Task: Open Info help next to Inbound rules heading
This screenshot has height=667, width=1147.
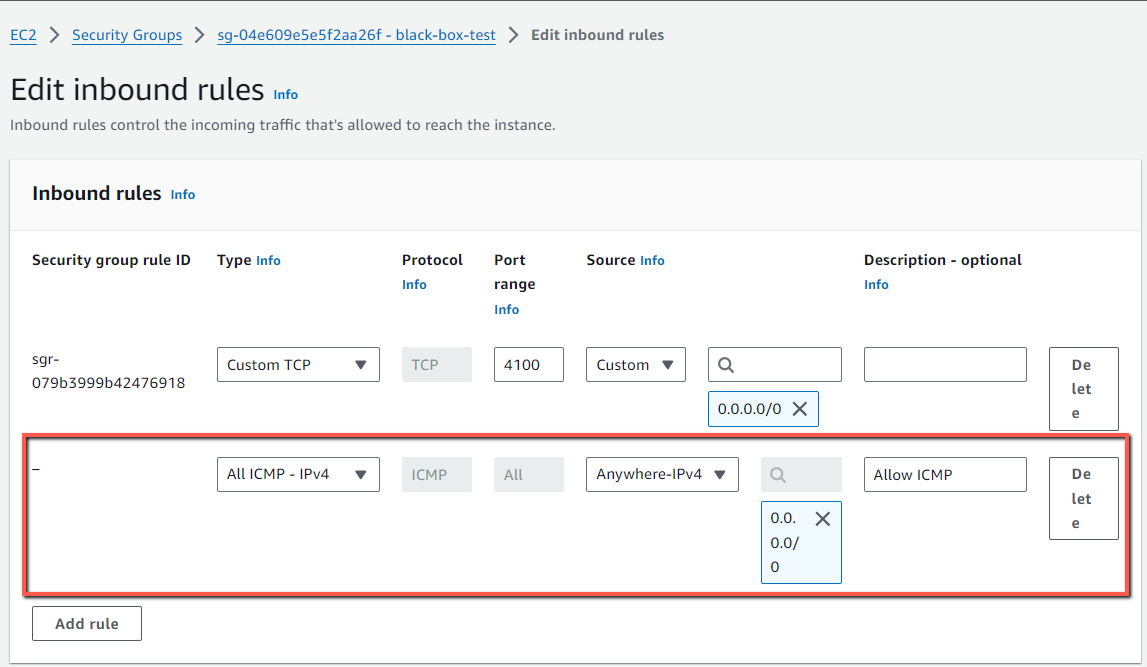Action: coord(182,194)
